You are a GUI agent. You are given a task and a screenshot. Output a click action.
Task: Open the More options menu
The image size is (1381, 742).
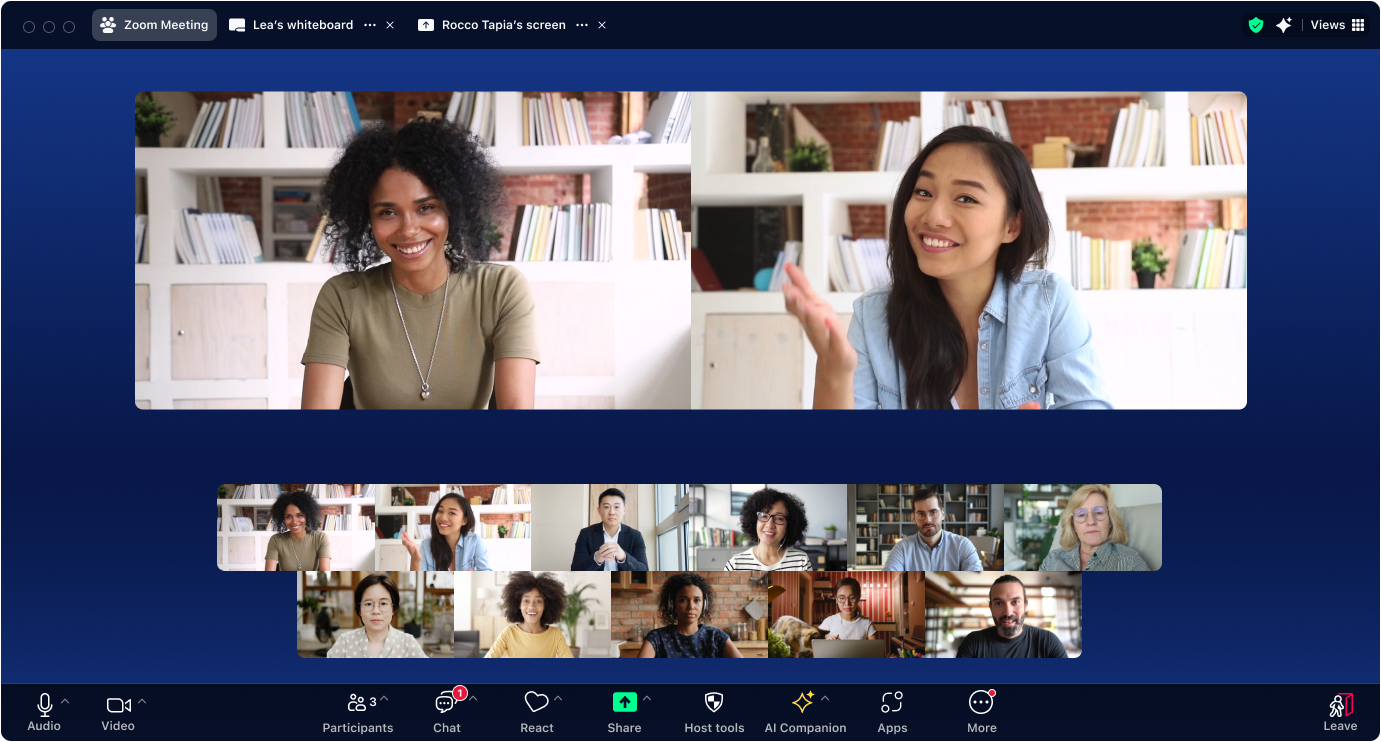[x=981, y=710]
